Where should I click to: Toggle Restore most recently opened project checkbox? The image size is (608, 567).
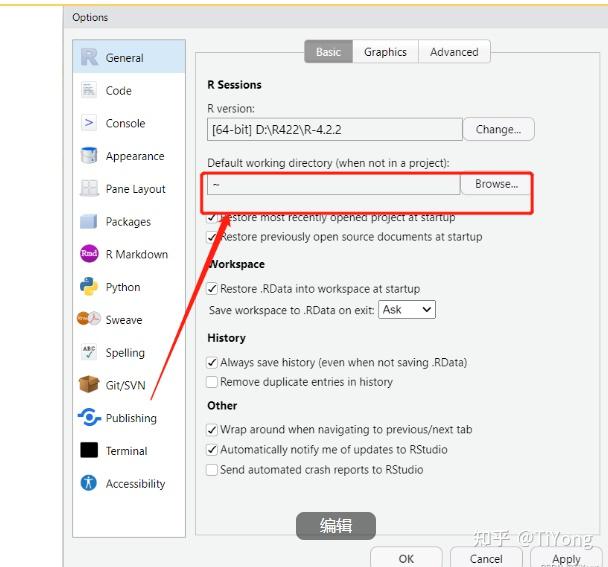[x=212, y=218]
